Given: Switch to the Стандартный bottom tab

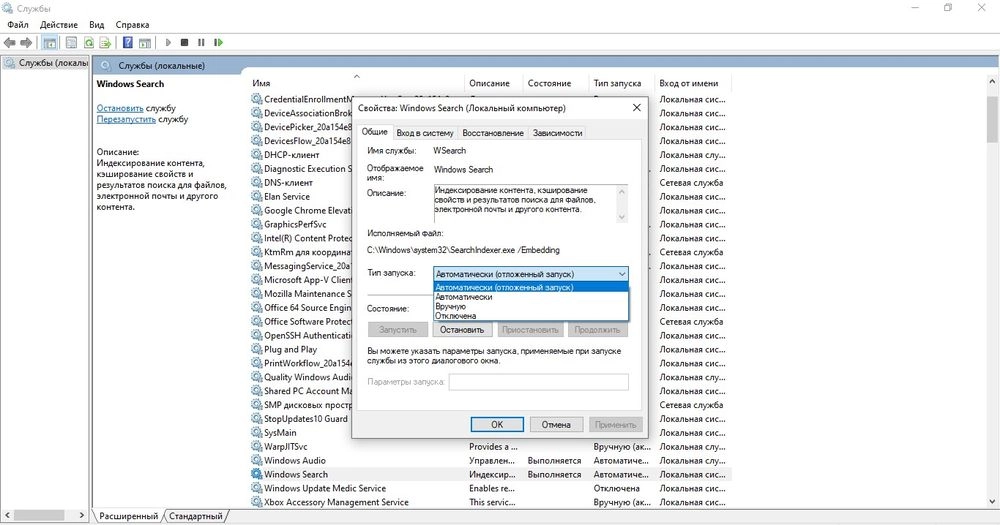Looking at the screenshot, I should pyautogui.click(x=196, y=516).
